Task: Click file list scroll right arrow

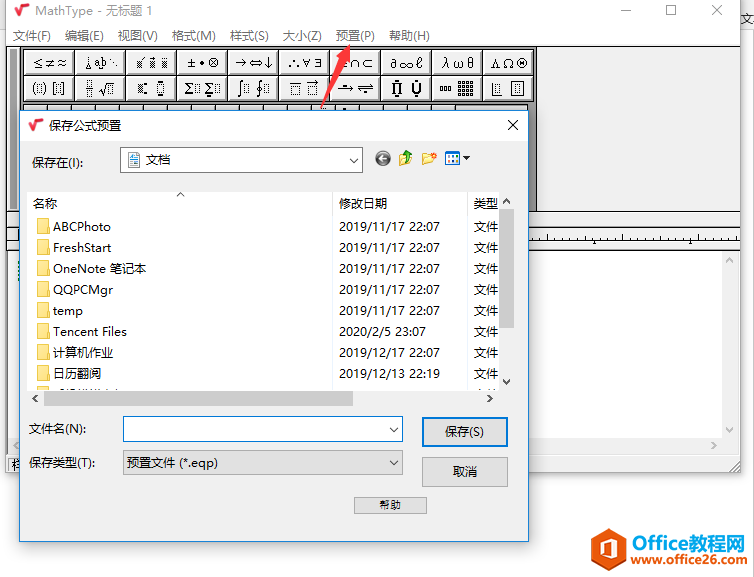Action: tap(490, 399)
